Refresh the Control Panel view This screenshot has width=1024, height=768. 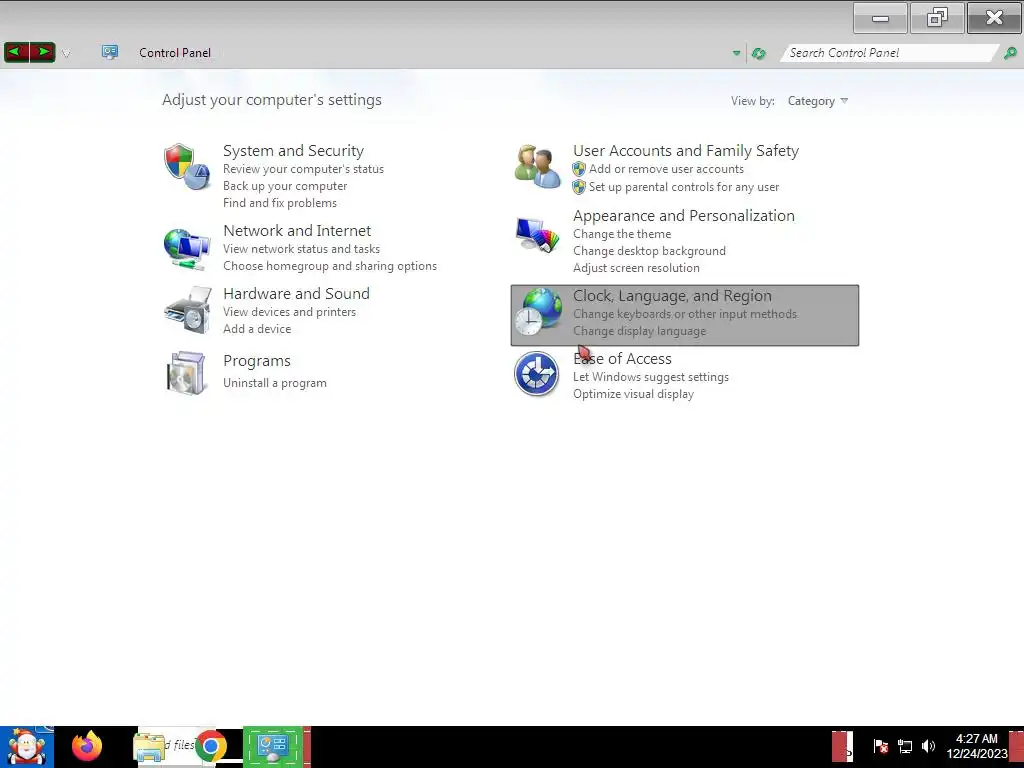[758, 54]
